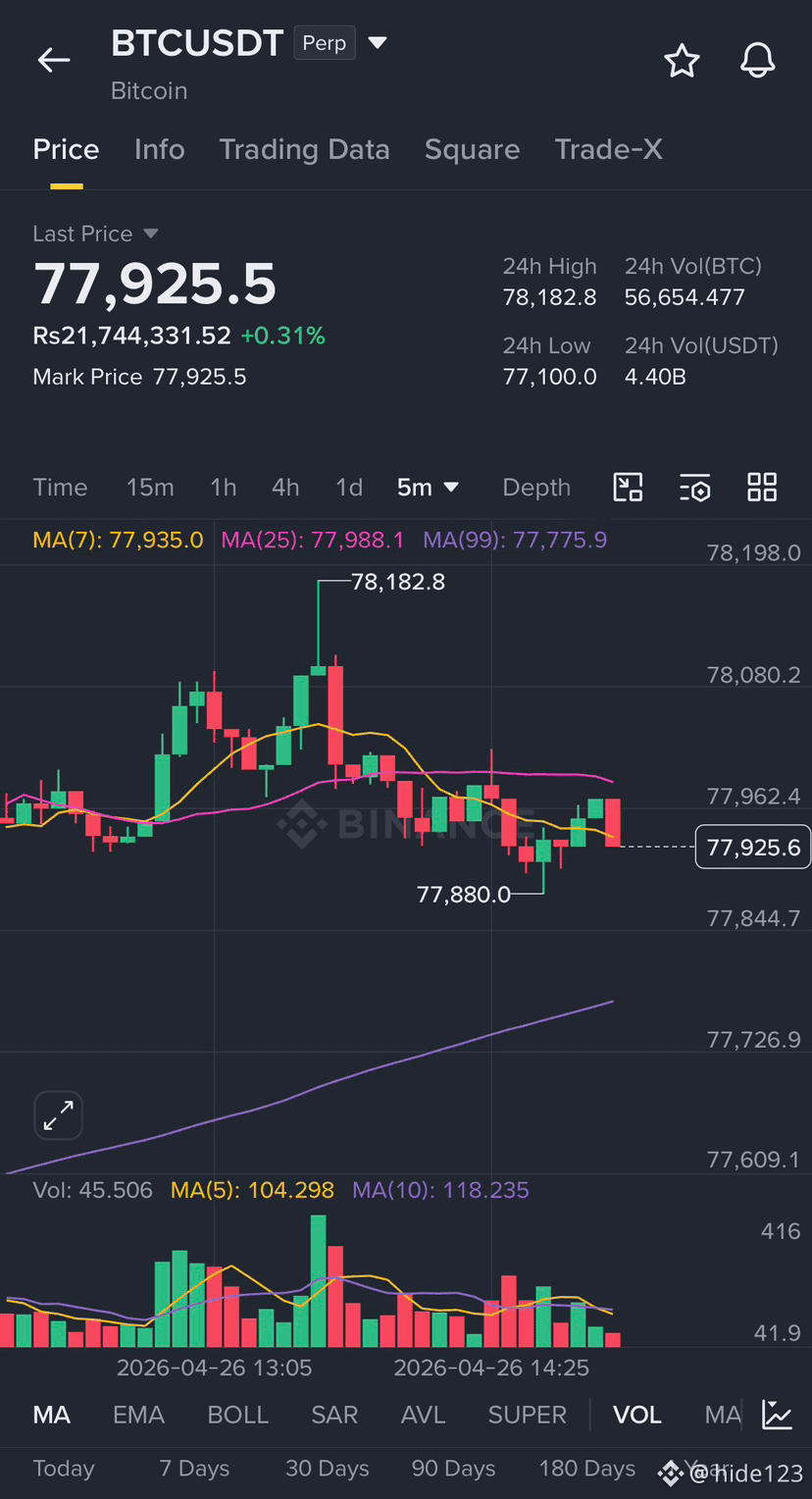Switch to the Price tab
Screen dimensions: 812x1499
coord(66,149)
